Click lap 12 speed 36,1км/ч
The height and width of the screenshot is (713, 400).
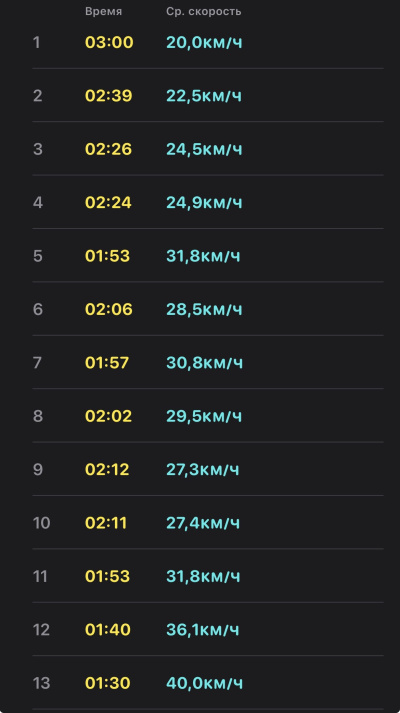point(203,630)
